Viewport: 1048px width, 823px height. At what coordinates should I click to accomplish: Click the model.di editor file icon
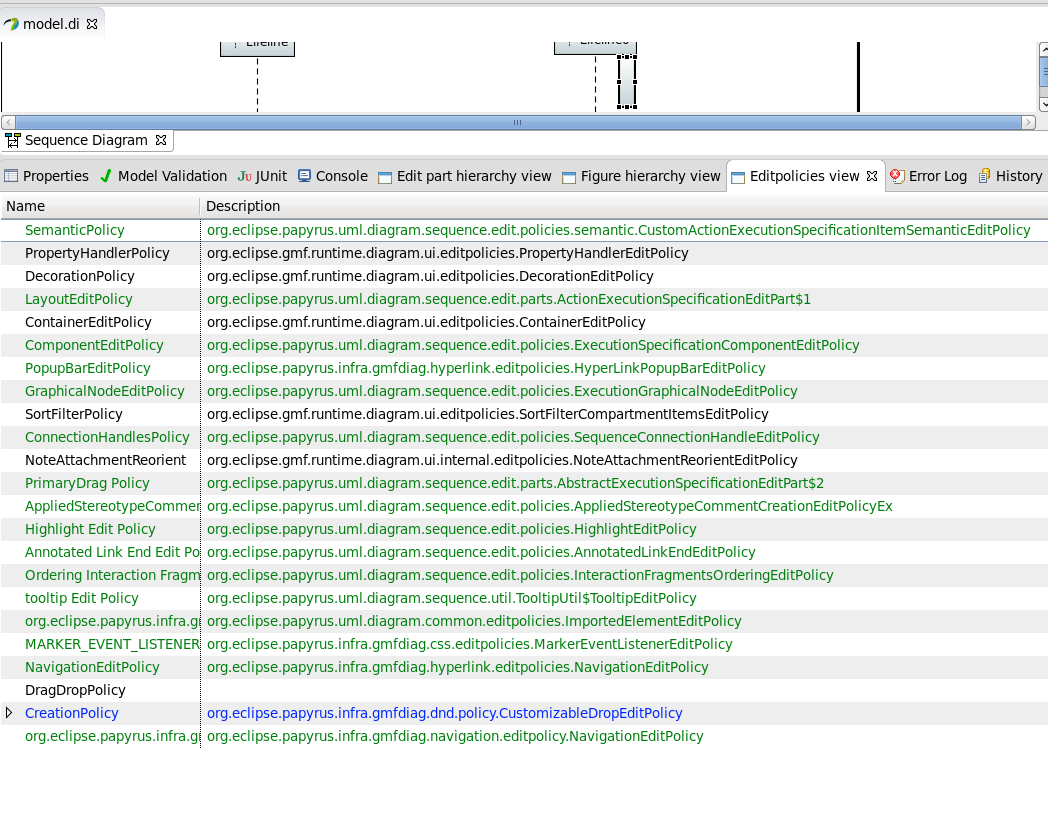coord(11,24)
